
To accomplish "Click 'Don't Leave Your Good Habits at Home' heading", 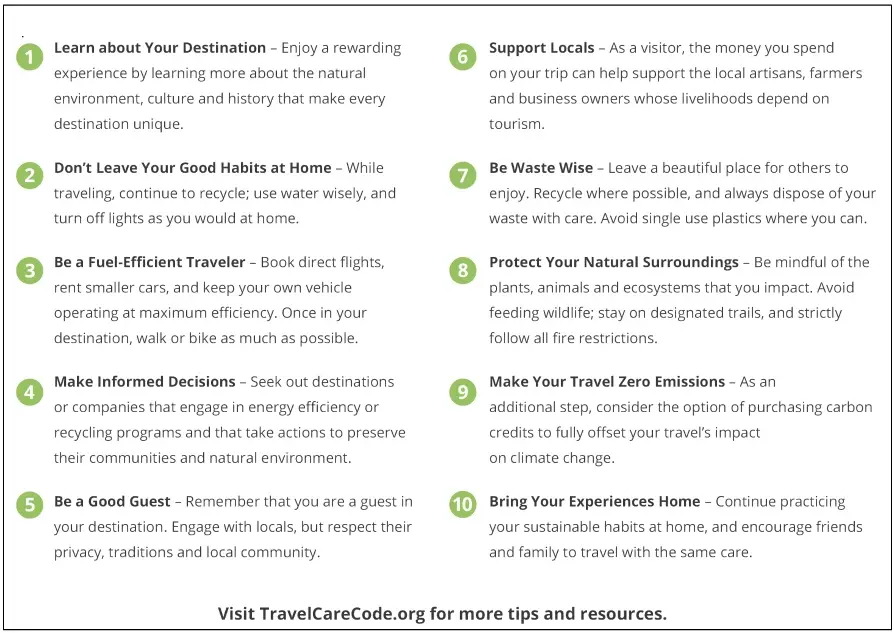I will 192,168.
